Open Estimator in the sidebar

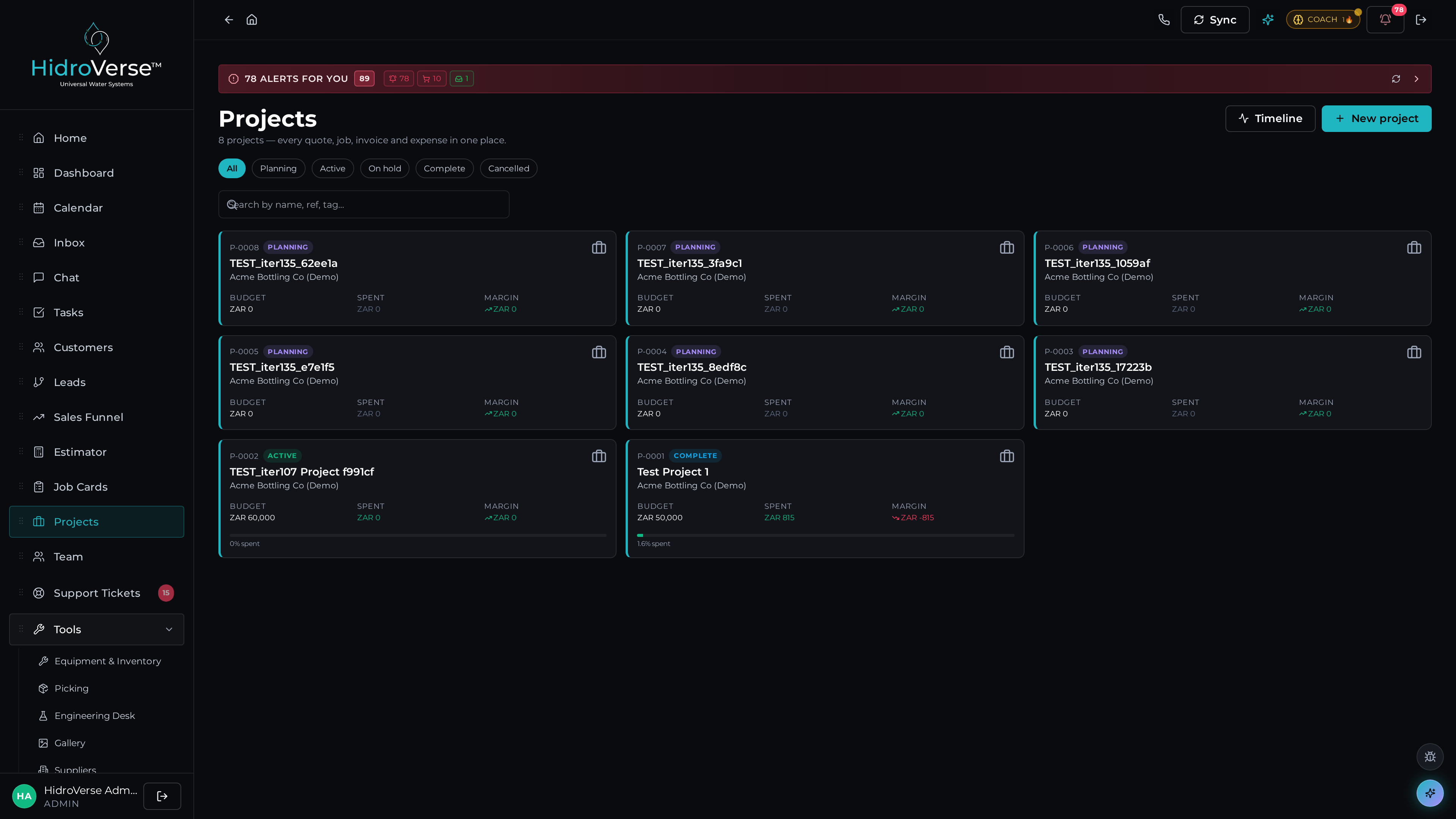(x=97, y=452)
